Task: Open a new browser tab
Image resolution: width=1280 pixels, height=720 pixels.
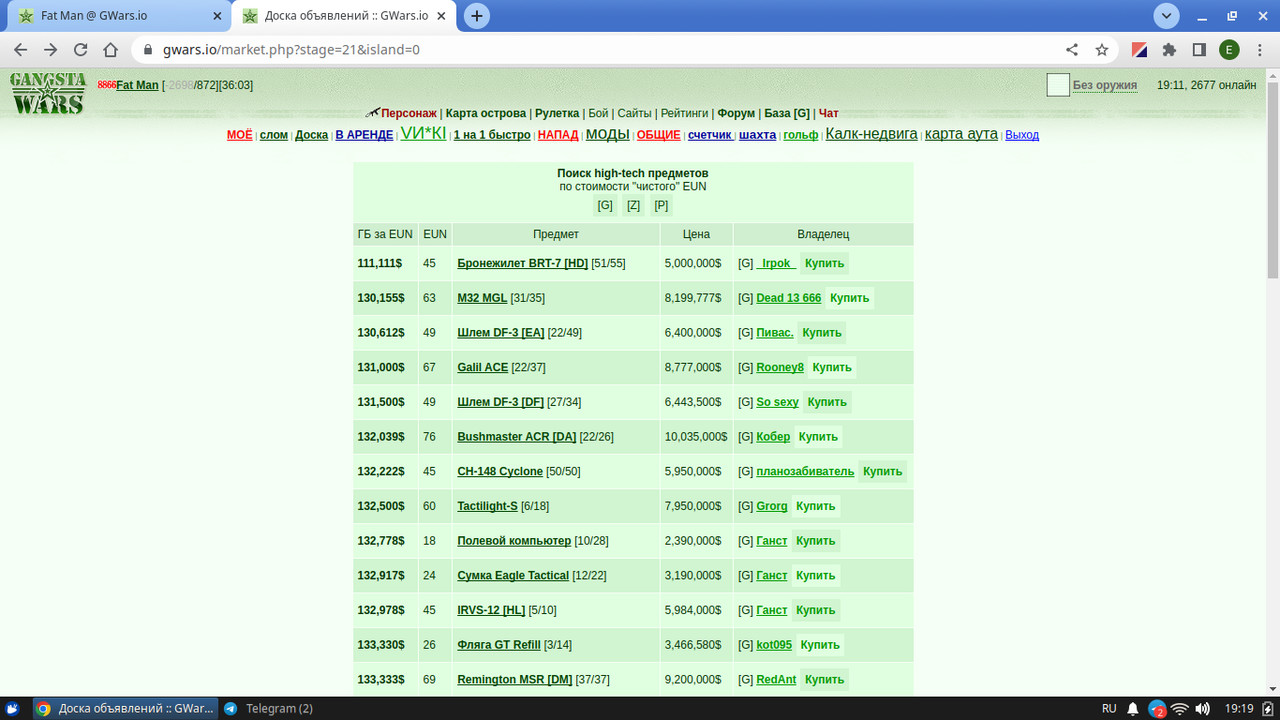Action: pyautogui.click(x=477, y=16)
